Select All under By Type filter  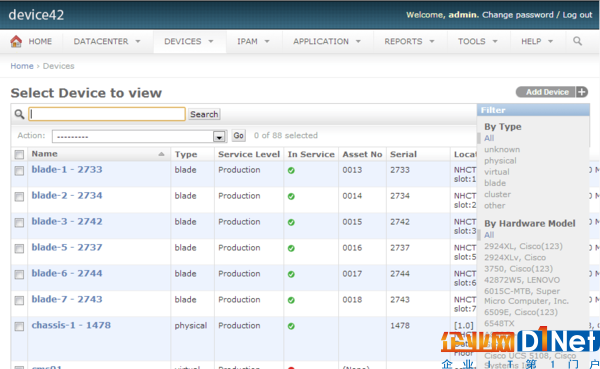click(x=489, y=138)
